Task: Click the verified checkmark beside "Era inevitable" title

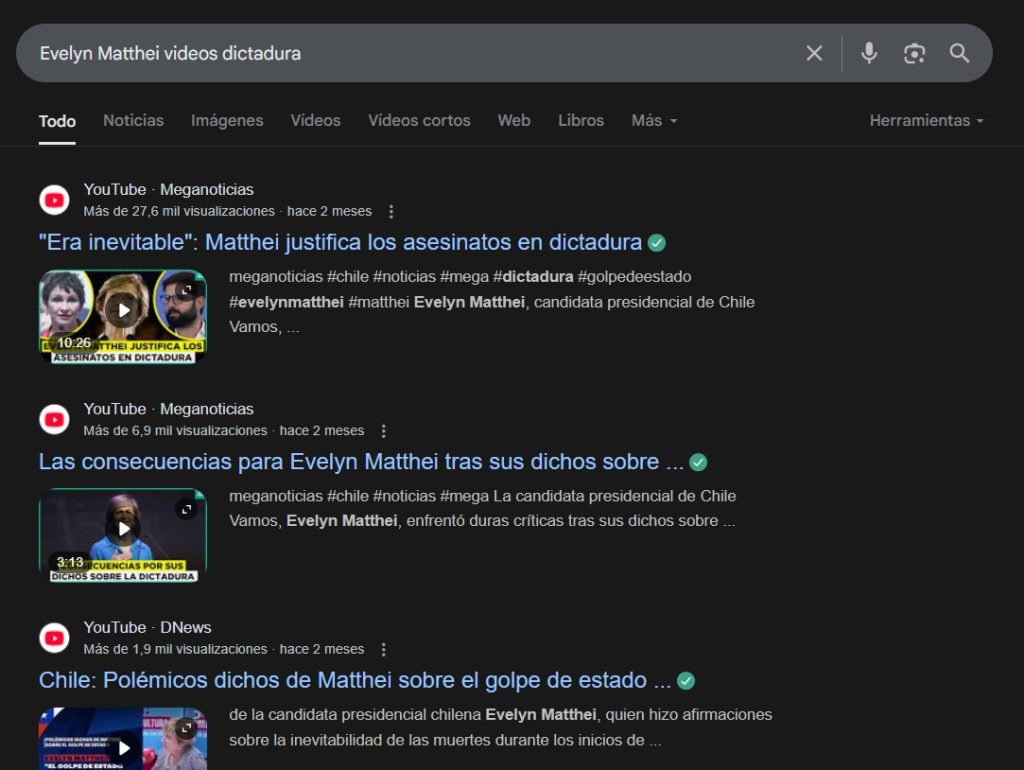Action: (656, 243)
